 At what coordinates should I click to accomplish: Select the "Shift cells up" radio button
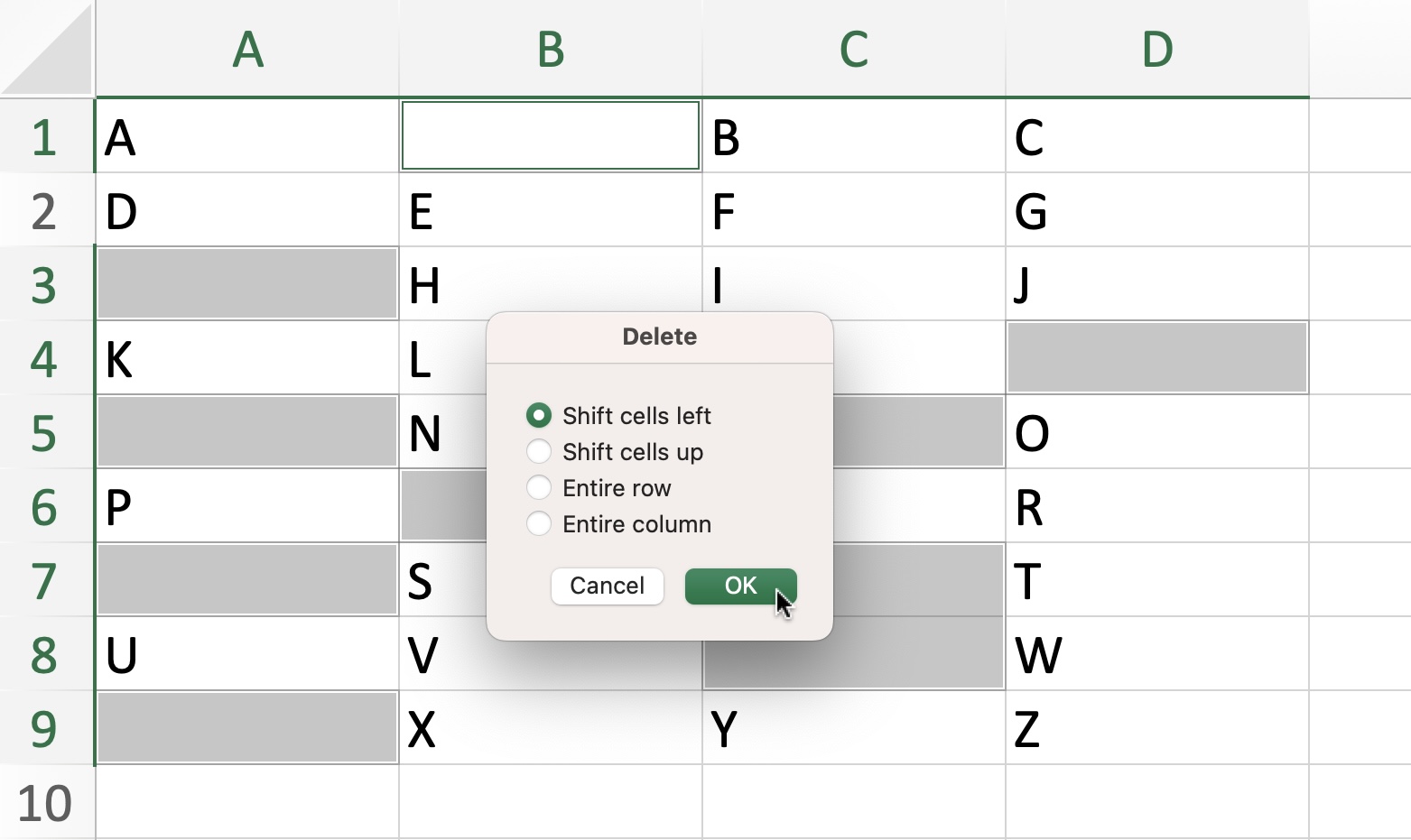539,451
